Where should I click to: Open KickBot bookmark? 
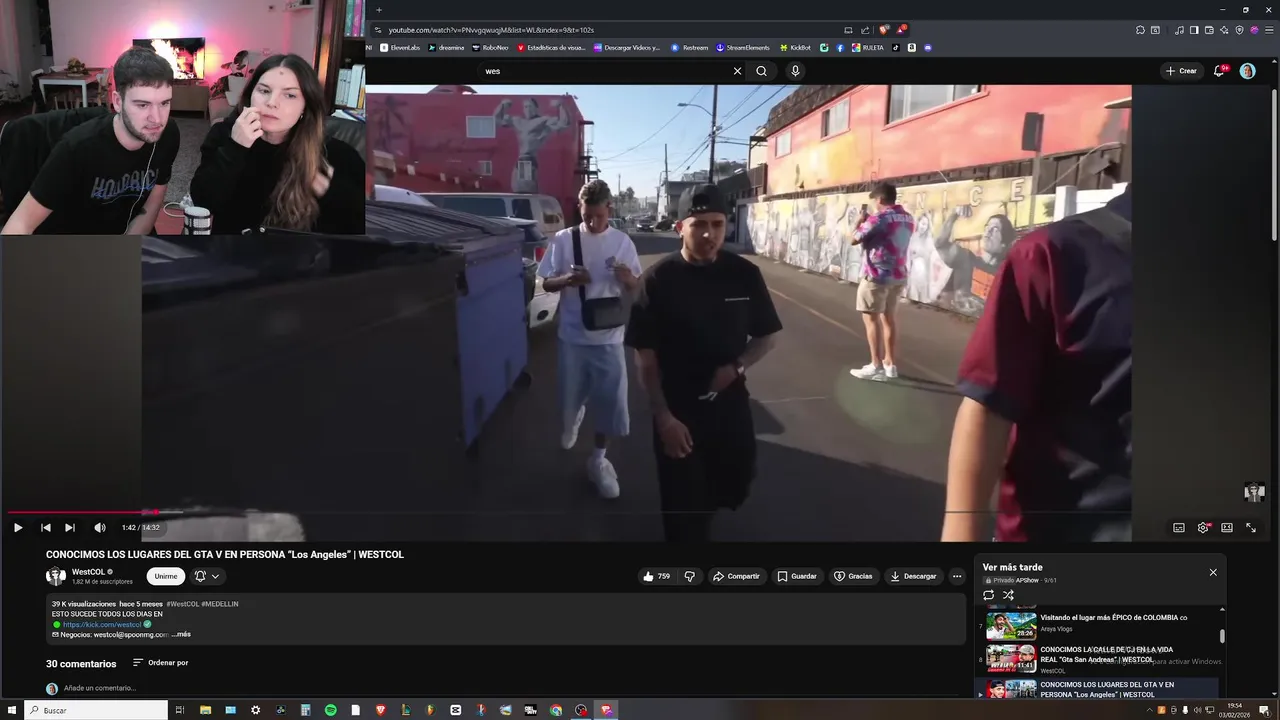796,47
